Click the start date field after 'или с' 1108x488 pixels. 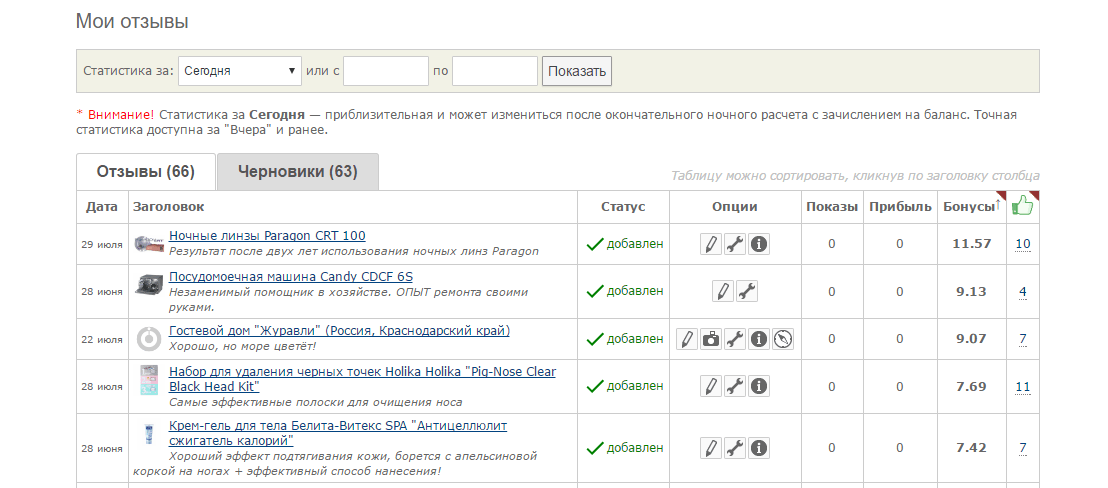386,71
